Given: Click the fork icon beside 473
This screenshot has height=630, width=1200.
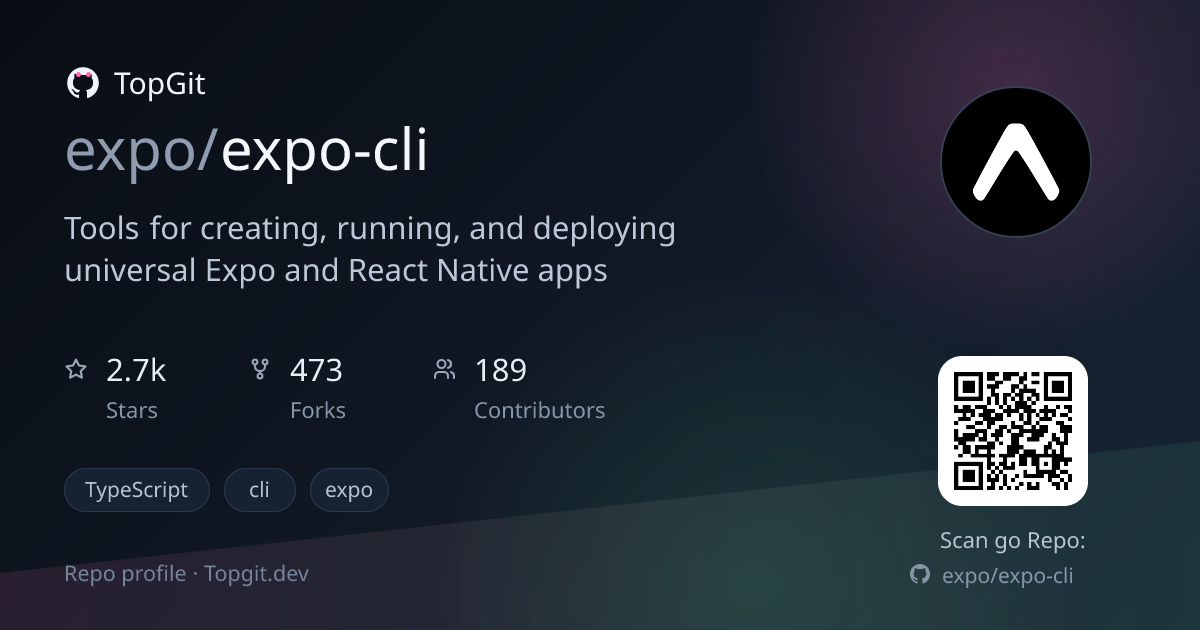Looking at the screenshot, I should pyautogui.click(x=260, y=370).
